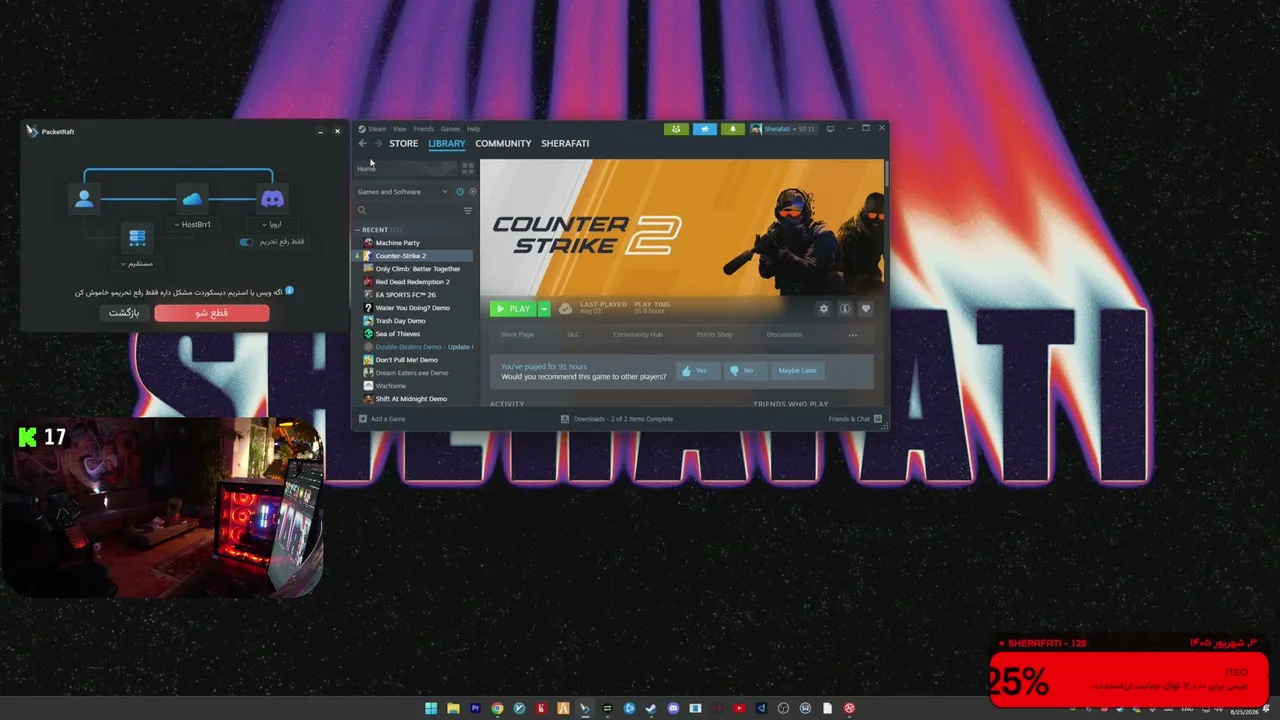This screenshot has height=720, width=1280.
Task: Answer No to recommendation prompt
Action: click(744, 371)
